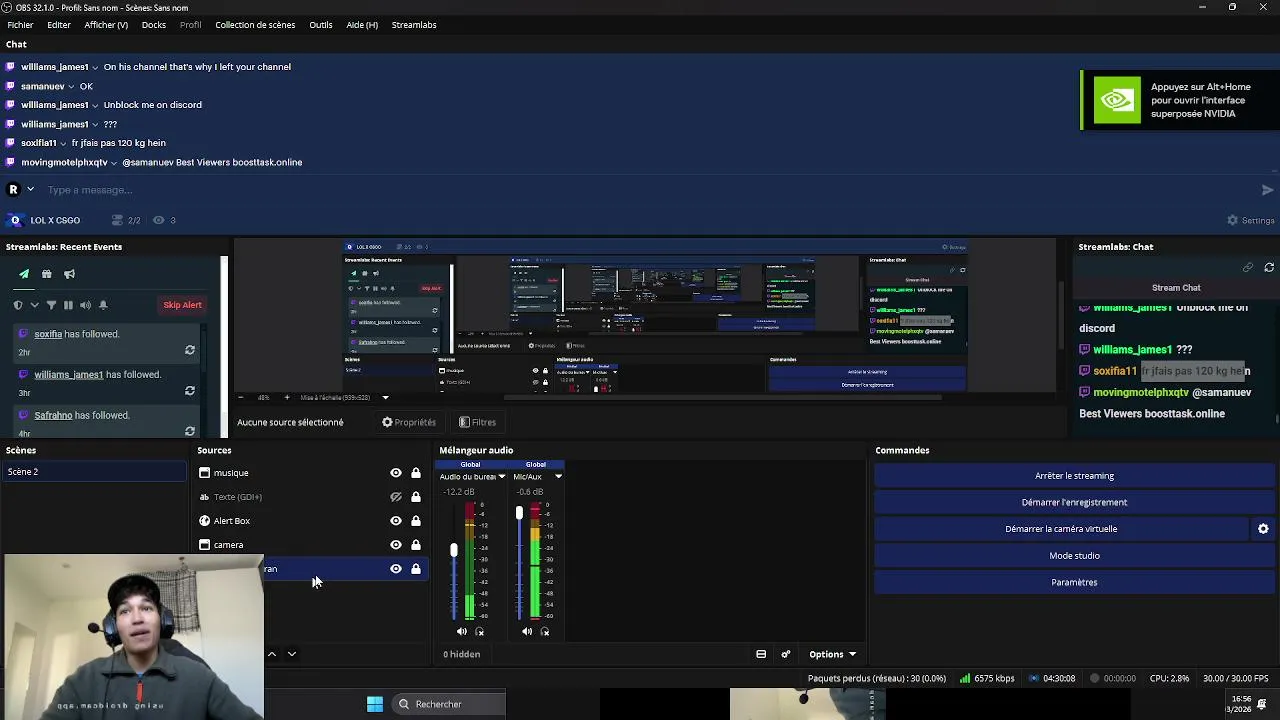Open the Fichier menu
This screenshot has width=1280, height=720.
pos(20,24)
